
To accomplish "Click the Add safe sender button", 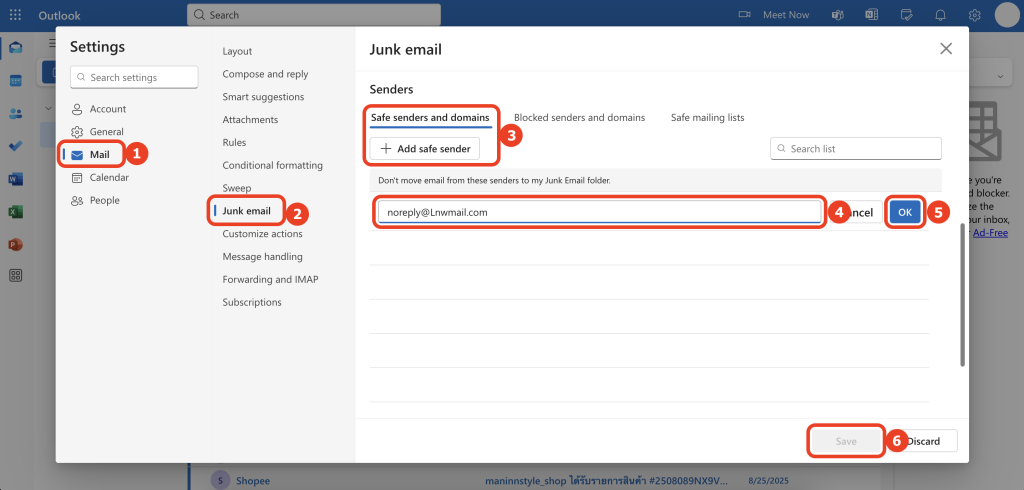I will [425, 149].
